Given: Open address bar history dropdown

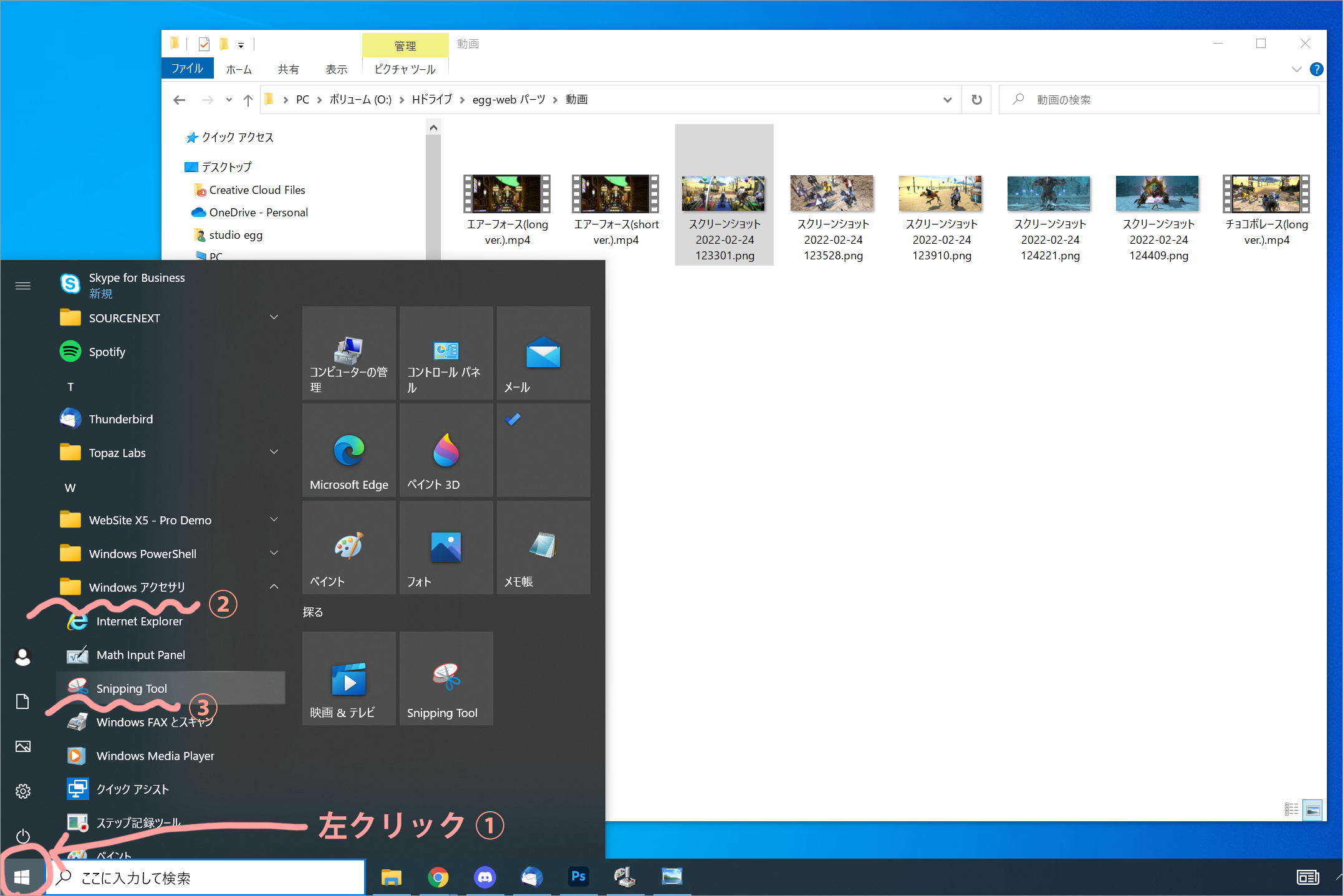Looking at the screenshot, I should tap(947, 100).
